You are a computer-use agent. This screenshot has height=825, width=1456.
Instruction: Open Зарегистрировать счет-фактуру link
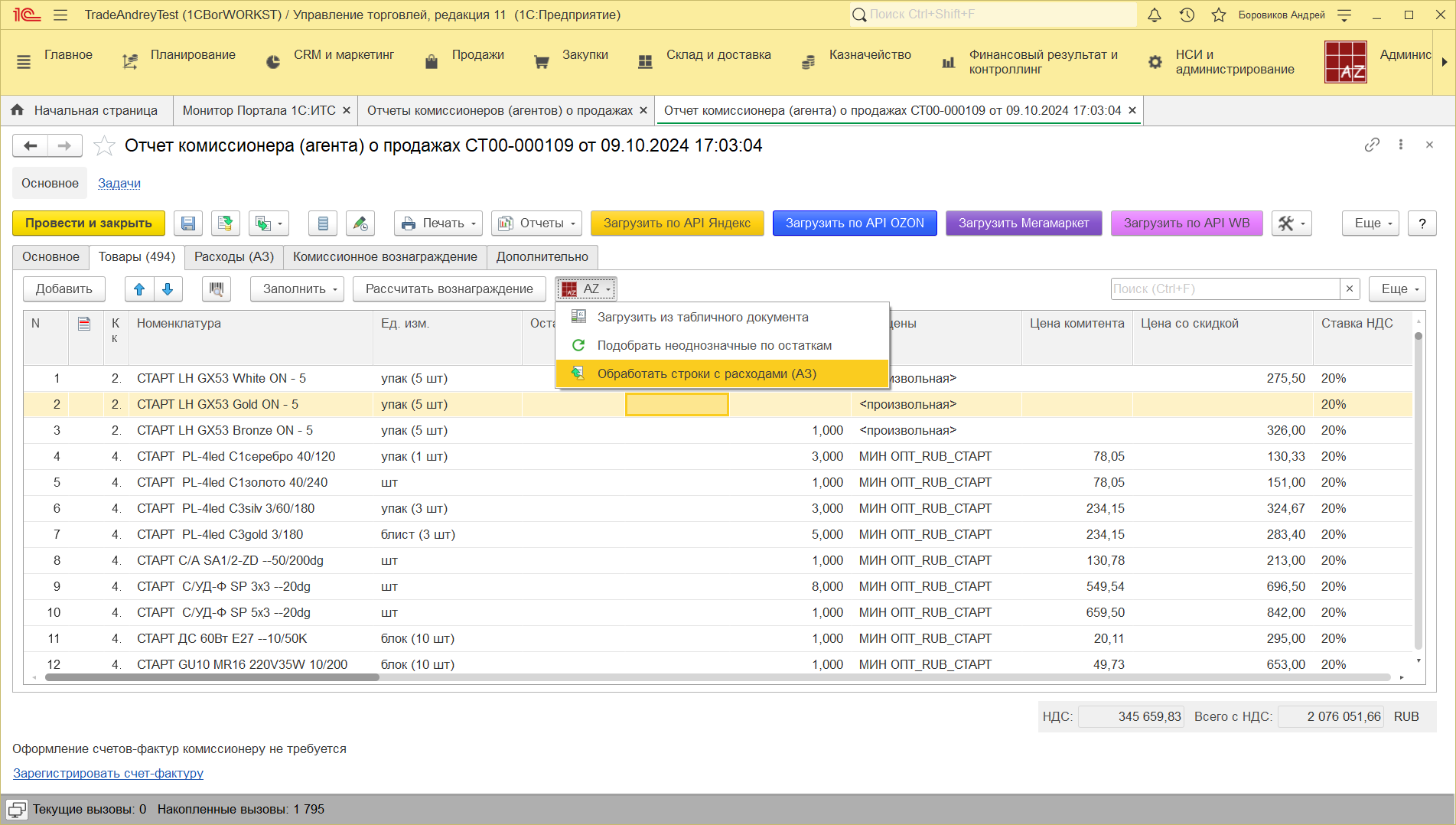108,774
